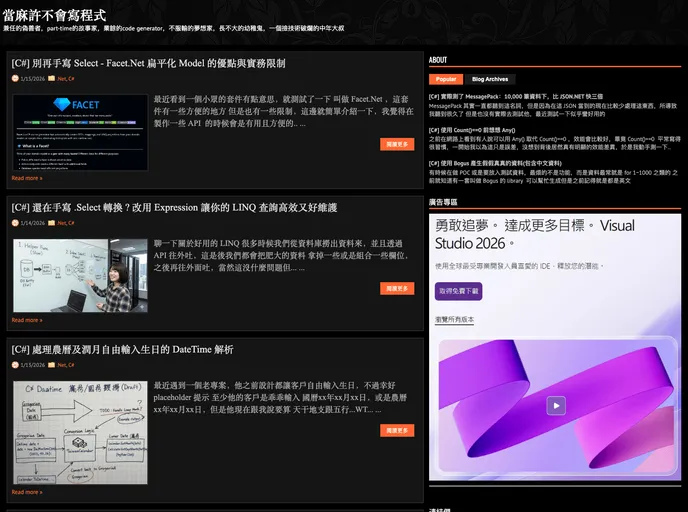The height and width of the screenshot is (512, 688).
Task: Play the Visual Studio 2026 ad video
Action: 556,405
